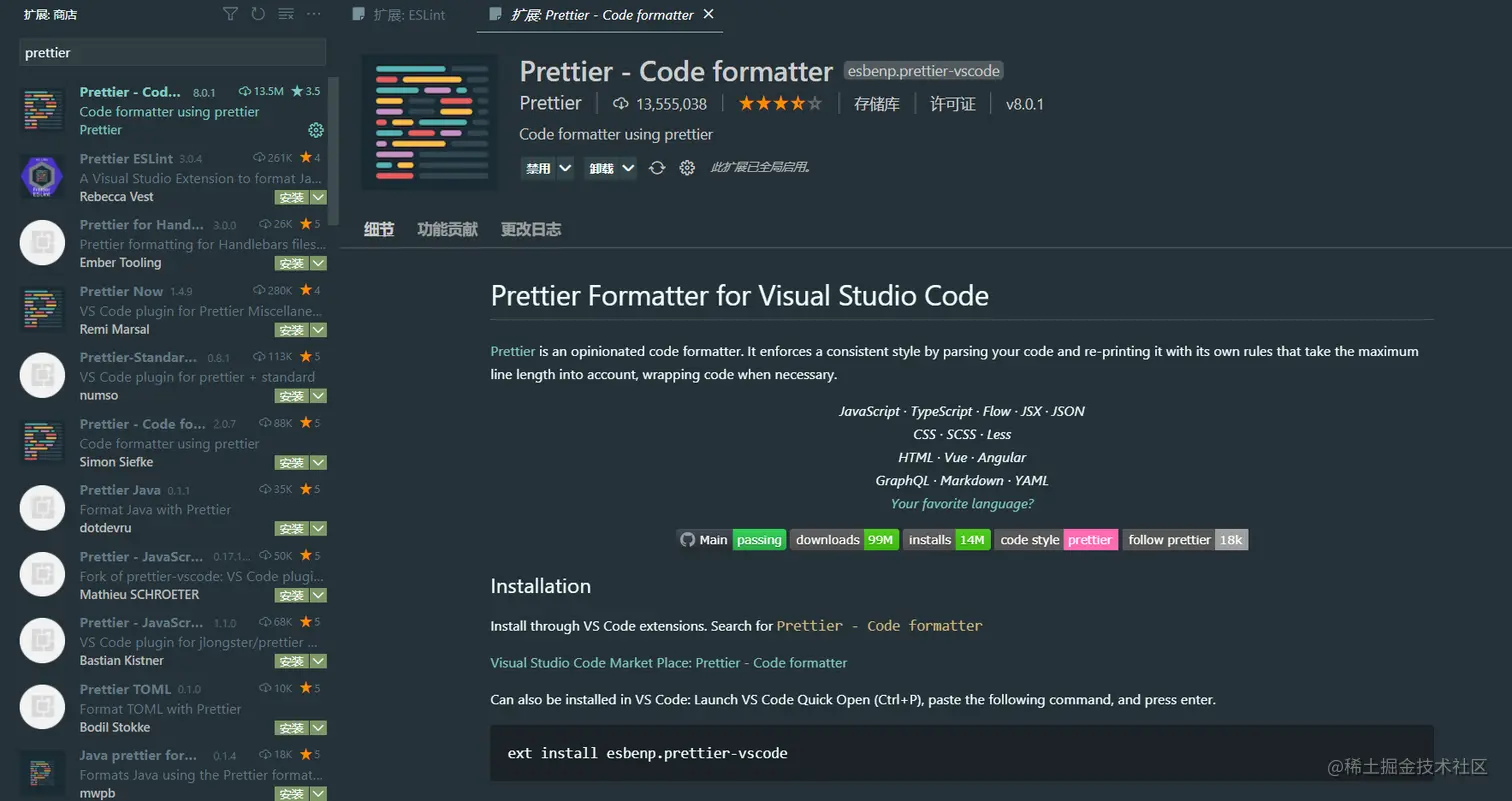1512x801 pixels.
Task: Click the icon of Simon Siefke's Prettier extension
Action: pos(43,442)
